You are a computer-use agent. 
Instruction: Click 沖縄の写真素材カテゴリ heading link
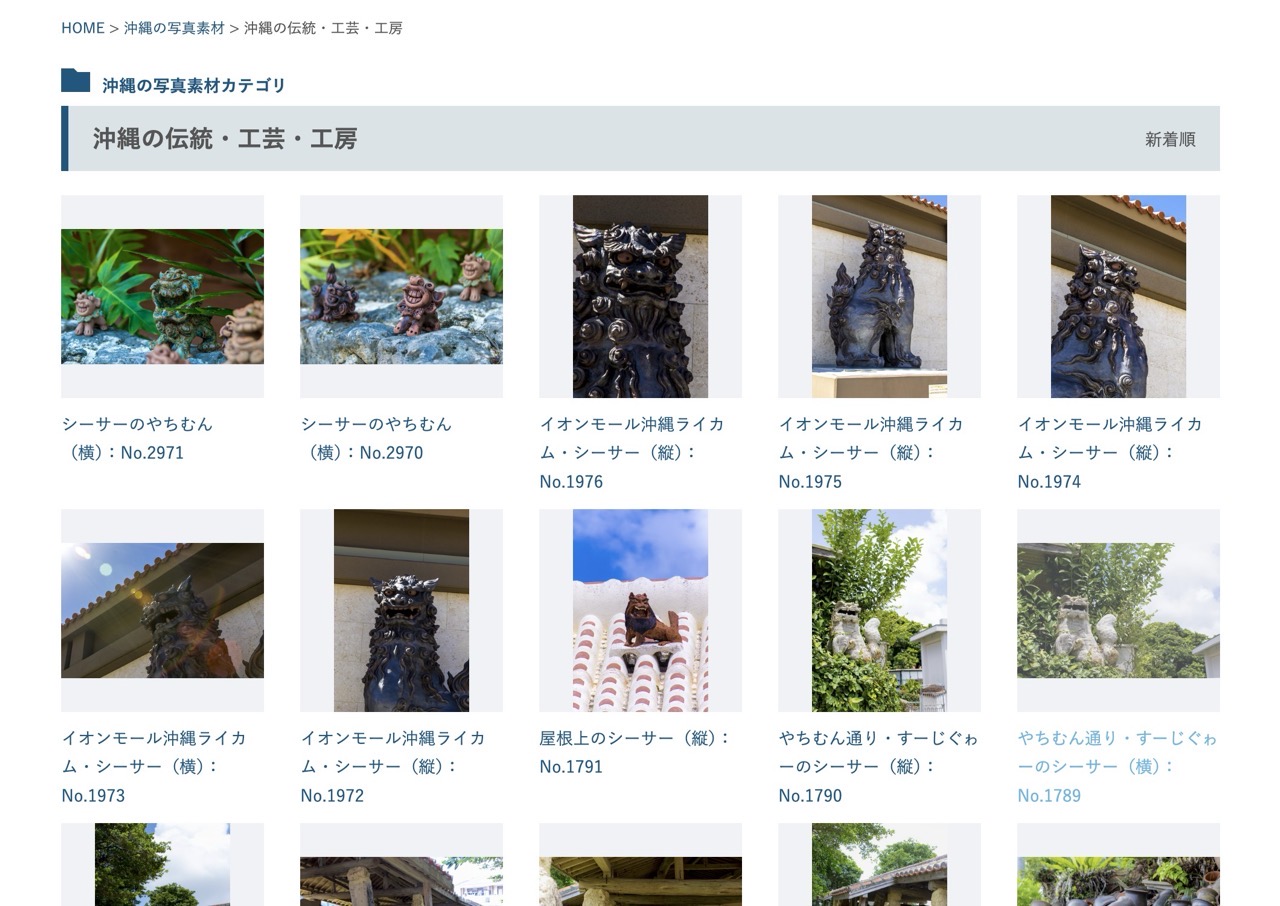194,85
